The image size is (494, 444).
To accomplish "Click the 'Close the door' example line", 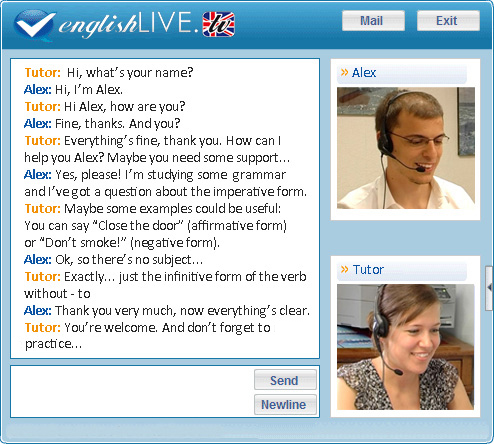I will [x=156, y=226].
